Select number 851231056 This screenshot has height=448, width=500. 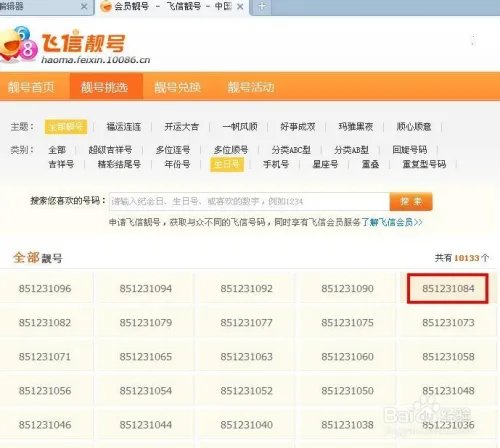[x=45, y=391]
